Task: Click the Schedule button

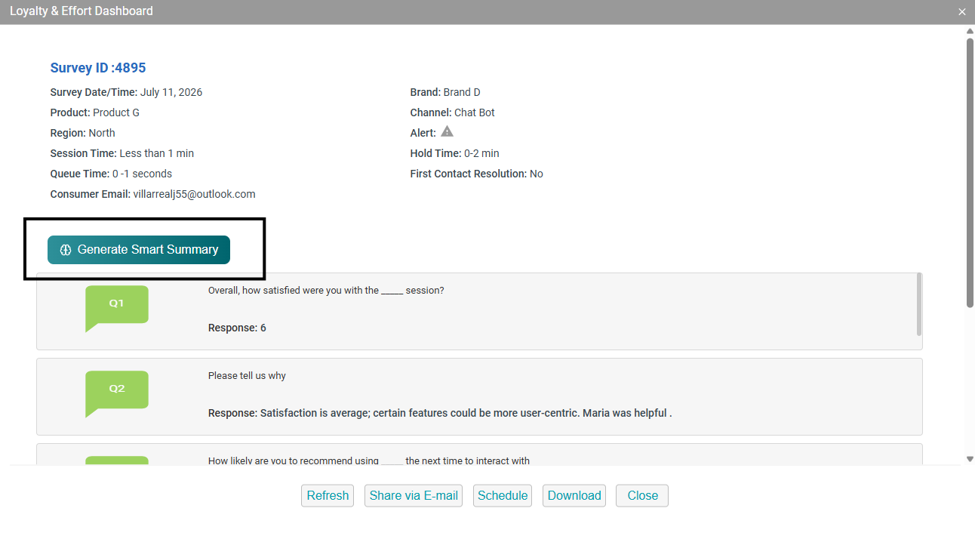Action: point(502,495)
